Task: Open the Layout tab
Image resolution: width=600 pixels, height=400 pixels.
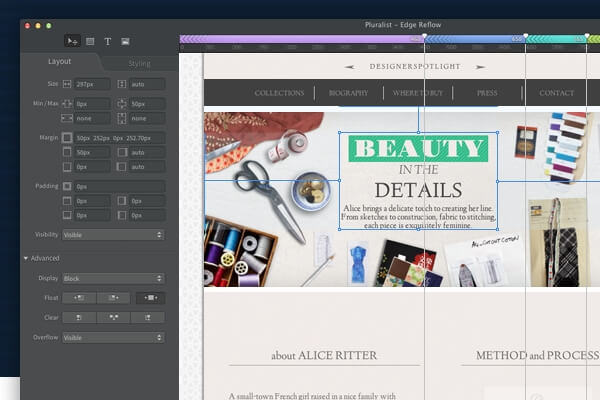Action: (59, 63)
